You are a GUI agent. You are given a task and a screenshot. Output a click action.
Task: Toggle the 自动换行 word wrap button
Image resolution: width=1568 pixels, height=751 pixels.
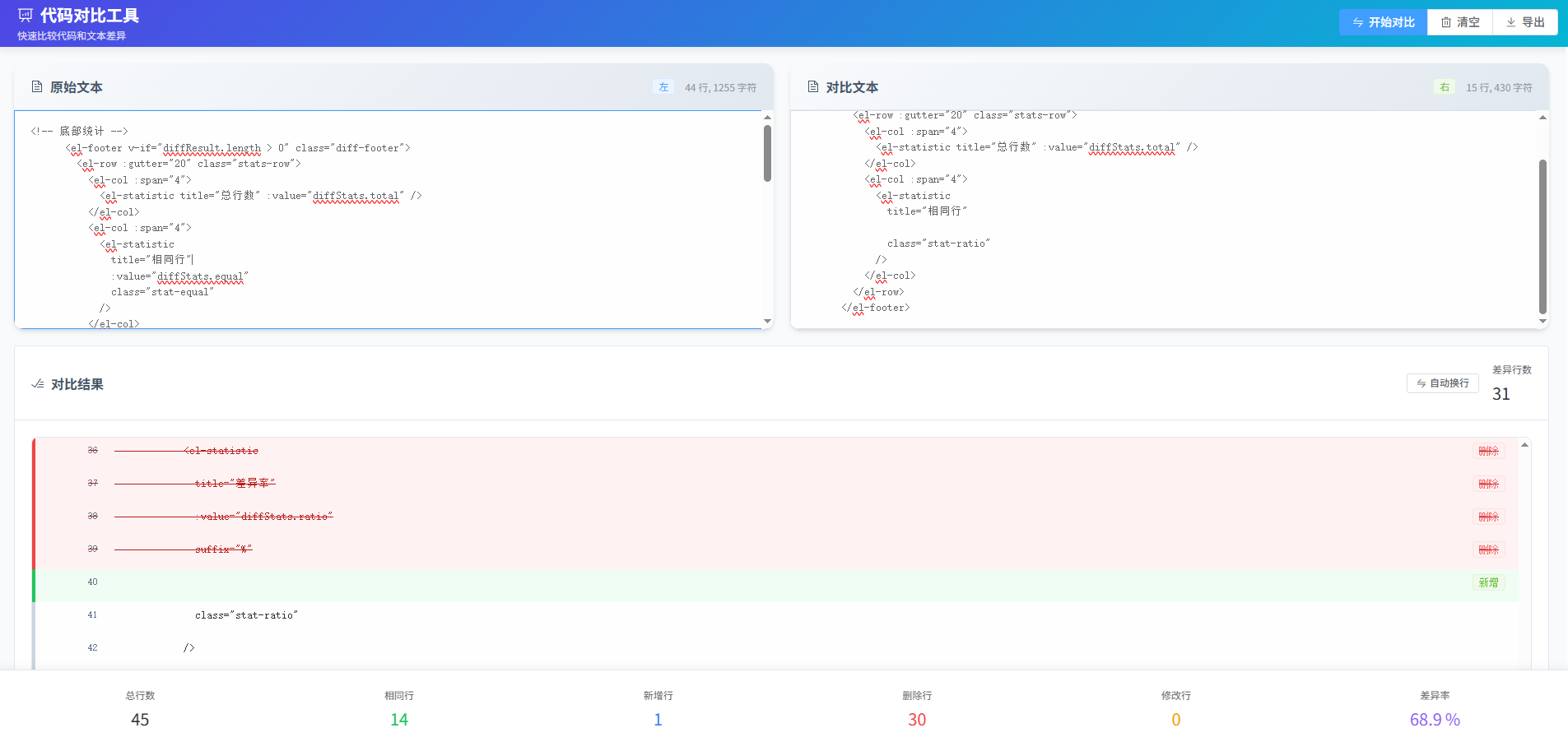point(1442,383)
